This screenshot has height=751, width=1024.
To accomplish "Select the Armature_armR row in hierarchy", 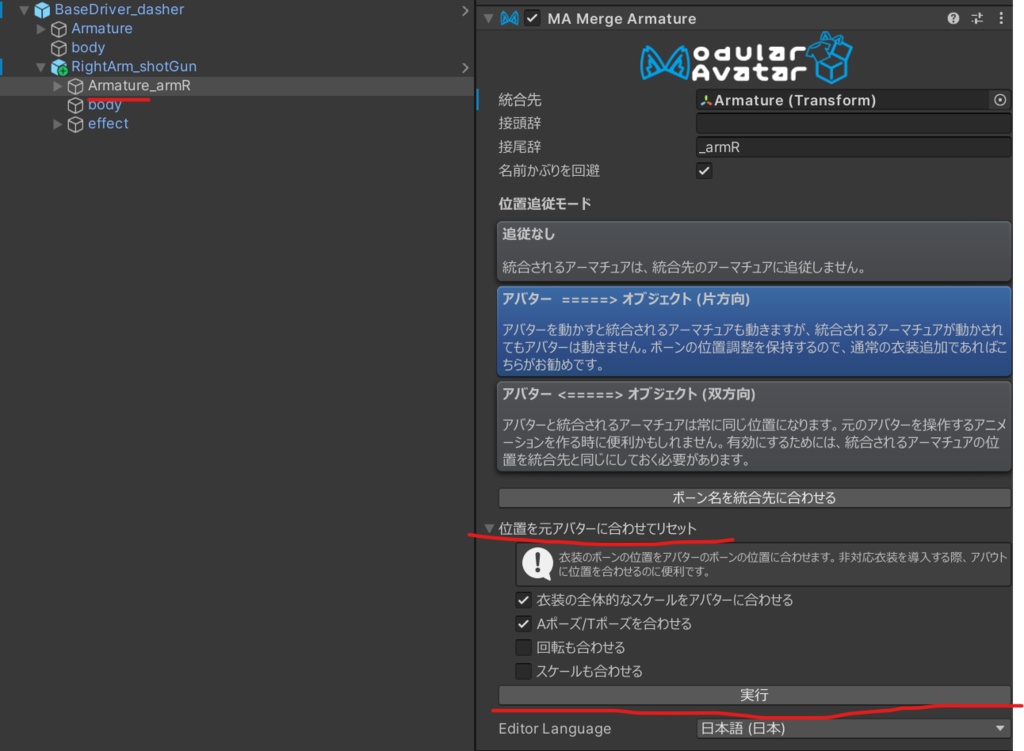I will coord(236,86).
